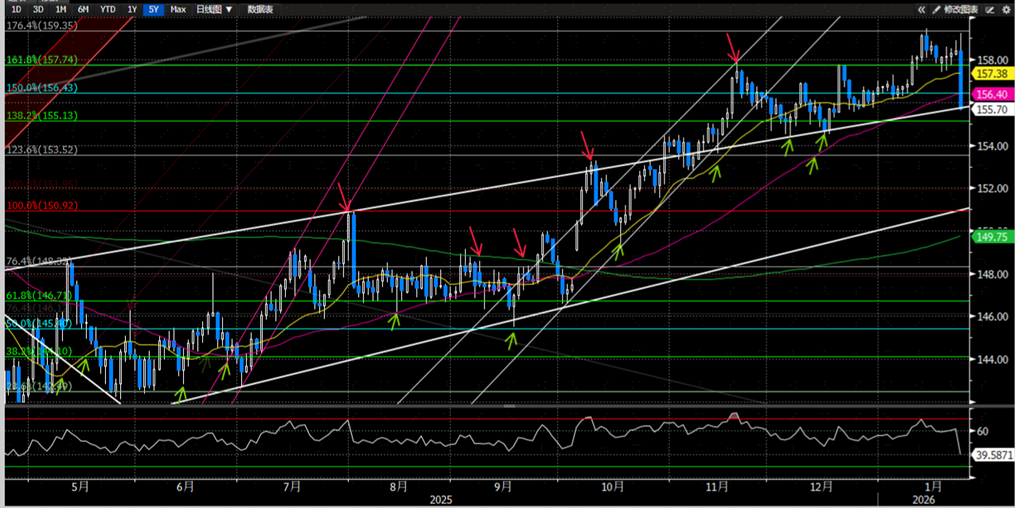Click the 2025 year axis label
The width and height of the screenshot is (1015, 508).
(443, 500)
